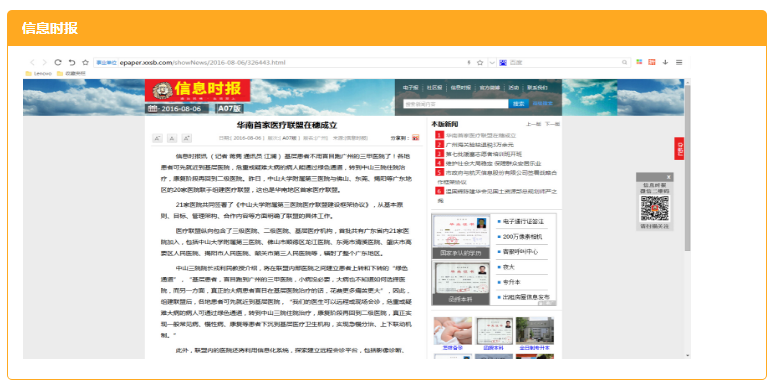
Task: Open news item 3 about 第七批
Action: [x=484, y=154]
